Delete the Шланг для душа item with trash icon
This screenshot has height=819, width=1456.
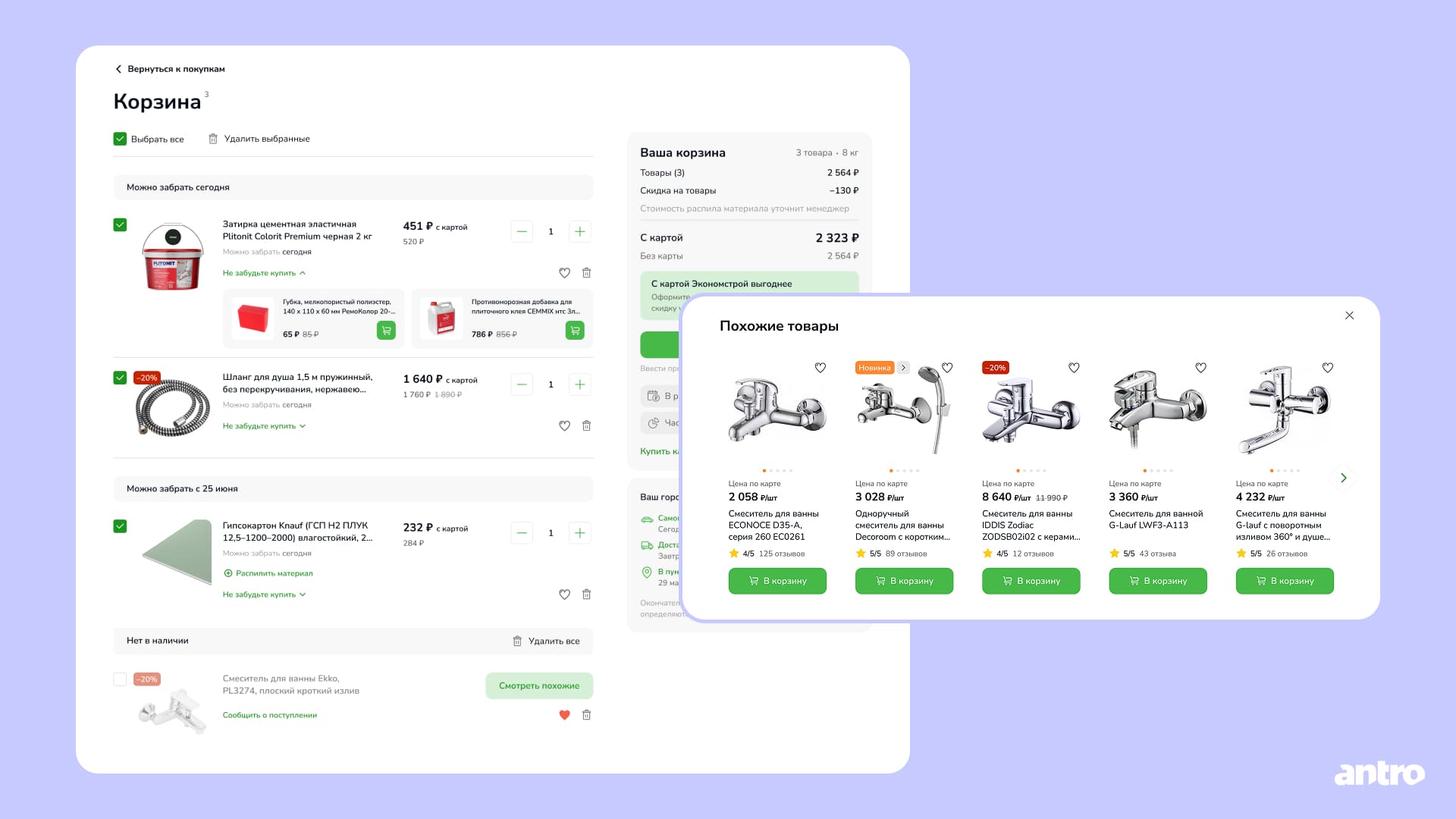click(x=586, y=426)
